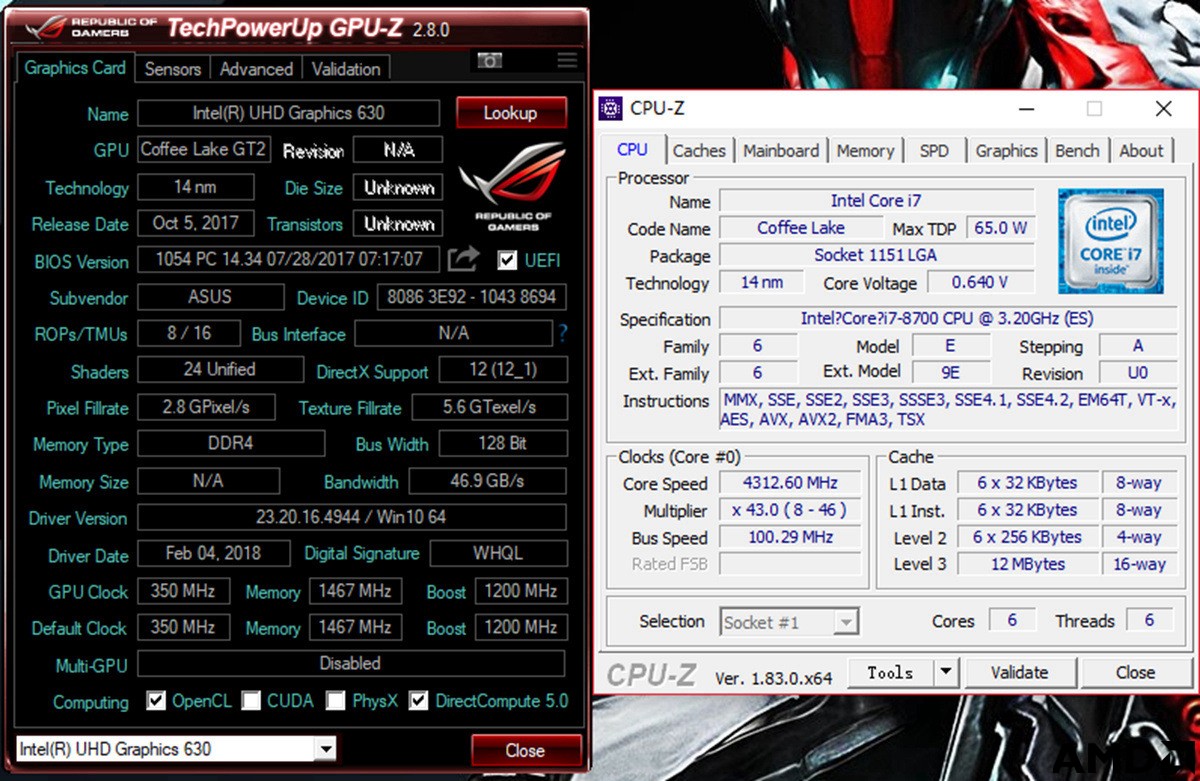1200x781 pixels.
Task: Click the Package value Socket 1151 LGA
Action: 876,255
